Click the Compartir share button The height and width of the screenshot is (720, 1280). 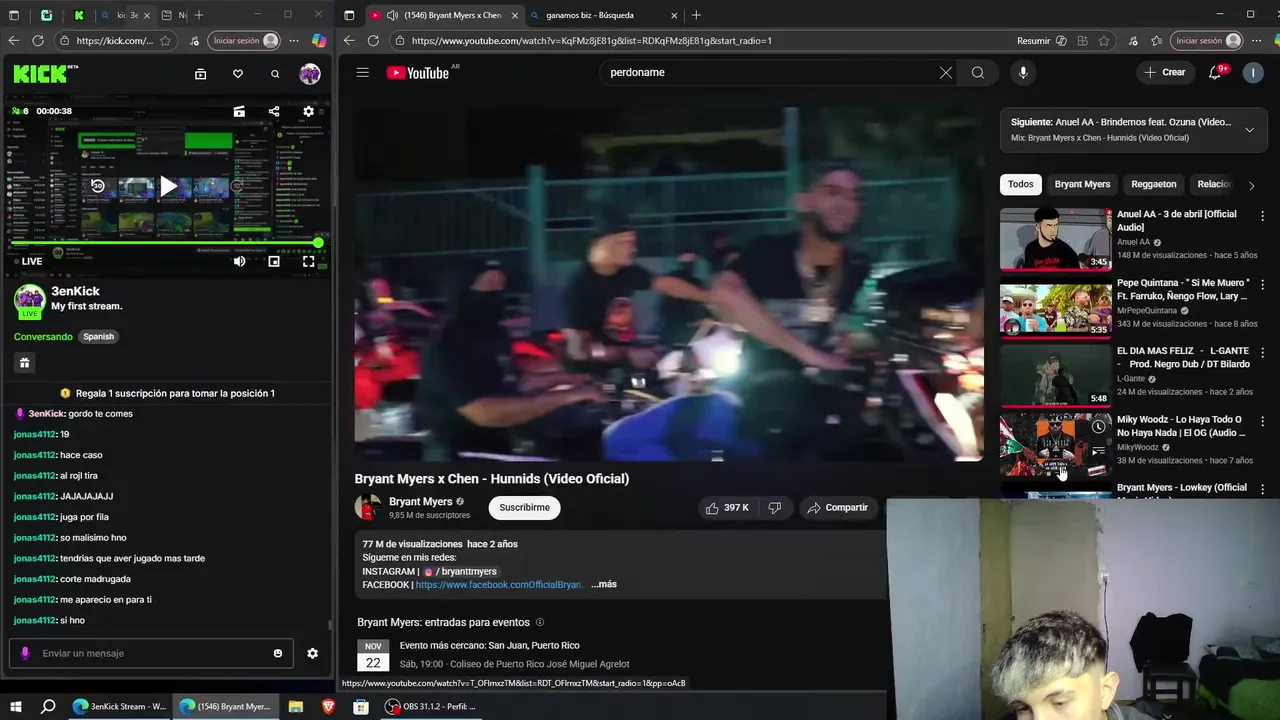pyautogui.click(x=837, y=508)
